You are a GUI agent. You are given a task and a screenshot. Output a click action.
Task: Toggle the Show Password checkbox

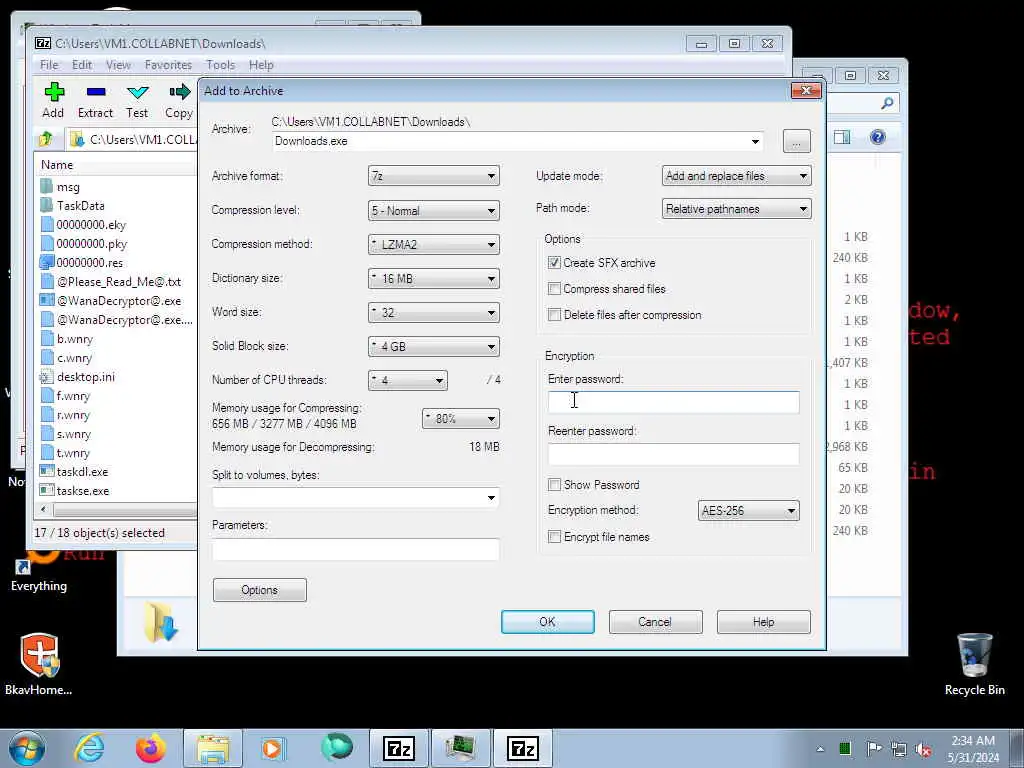click(554, 485)
